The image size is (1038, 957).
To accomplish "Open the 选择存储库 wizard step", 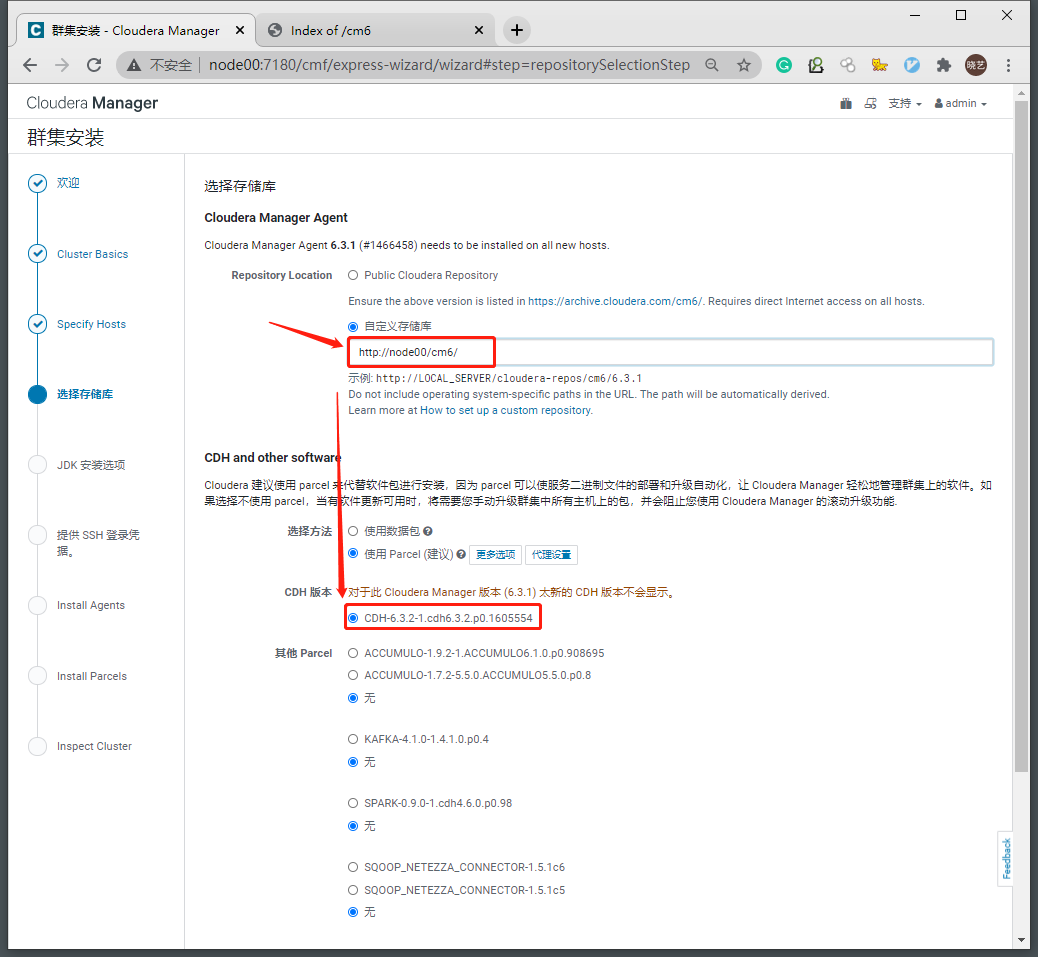I will pos(85,394).
